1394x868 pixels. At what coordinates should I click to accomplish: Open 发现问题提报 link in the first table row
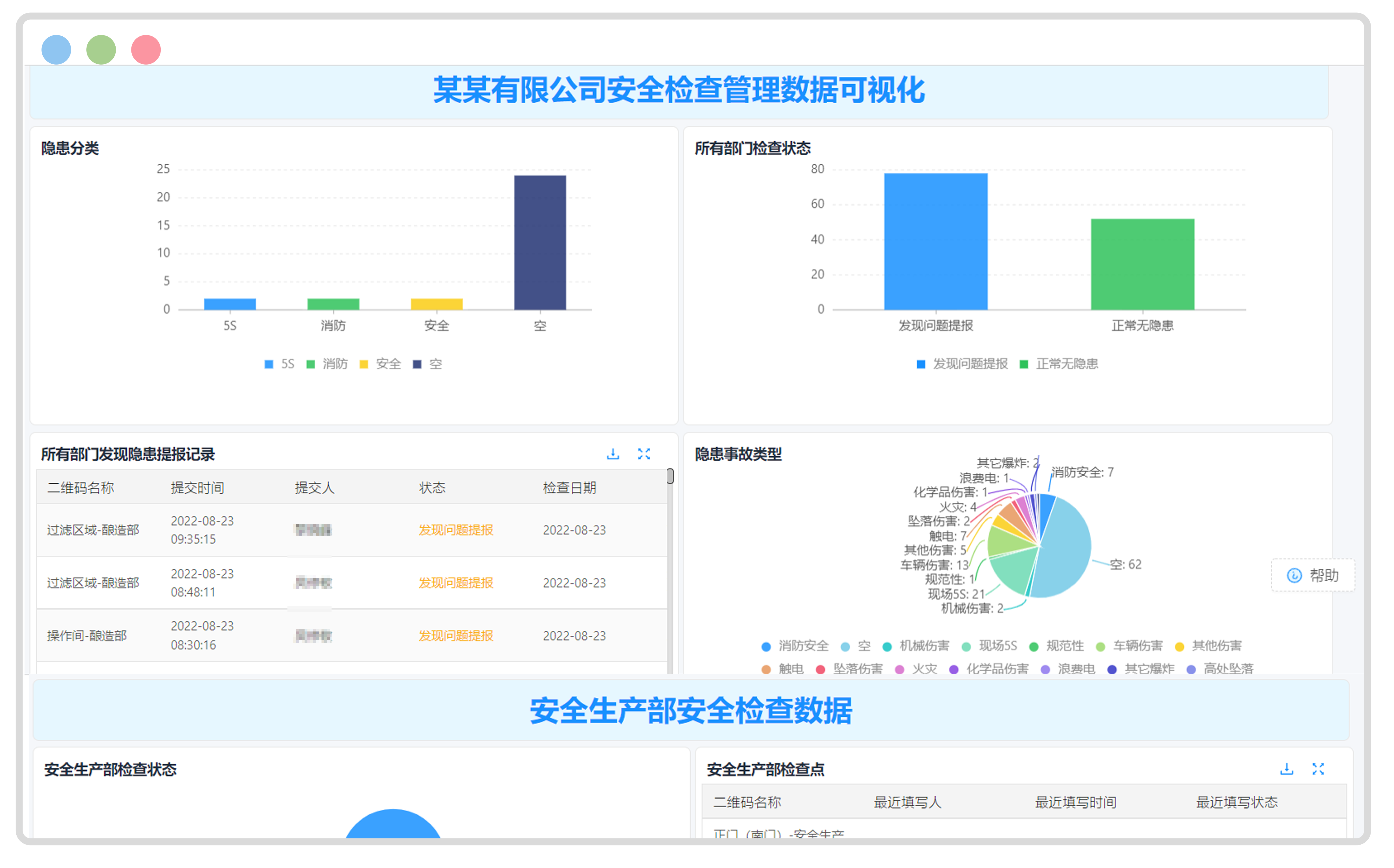[455, 530]
